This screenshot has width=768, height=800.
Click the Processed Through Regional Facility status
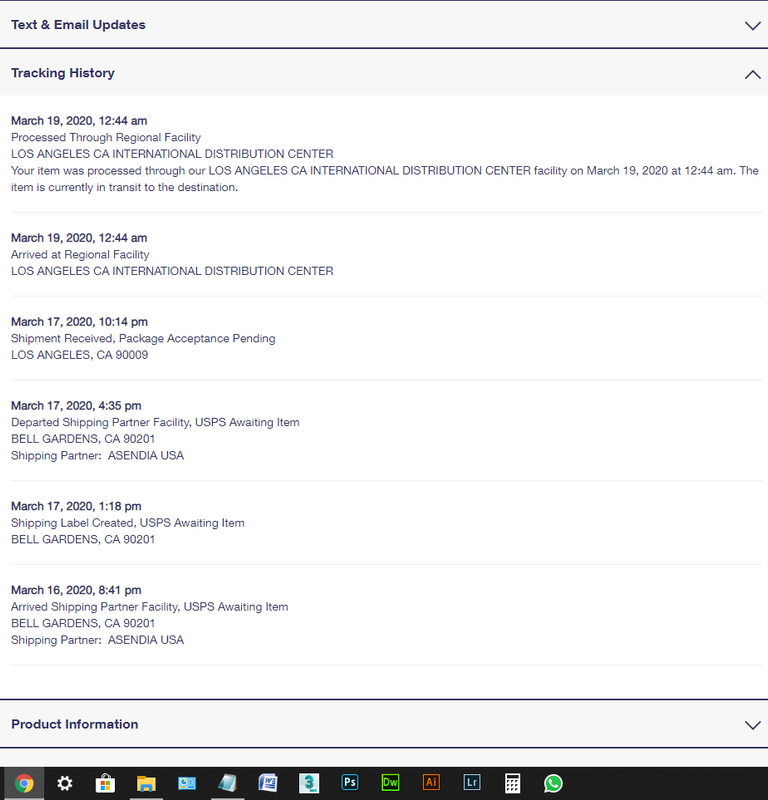click(x=106, y=137)
